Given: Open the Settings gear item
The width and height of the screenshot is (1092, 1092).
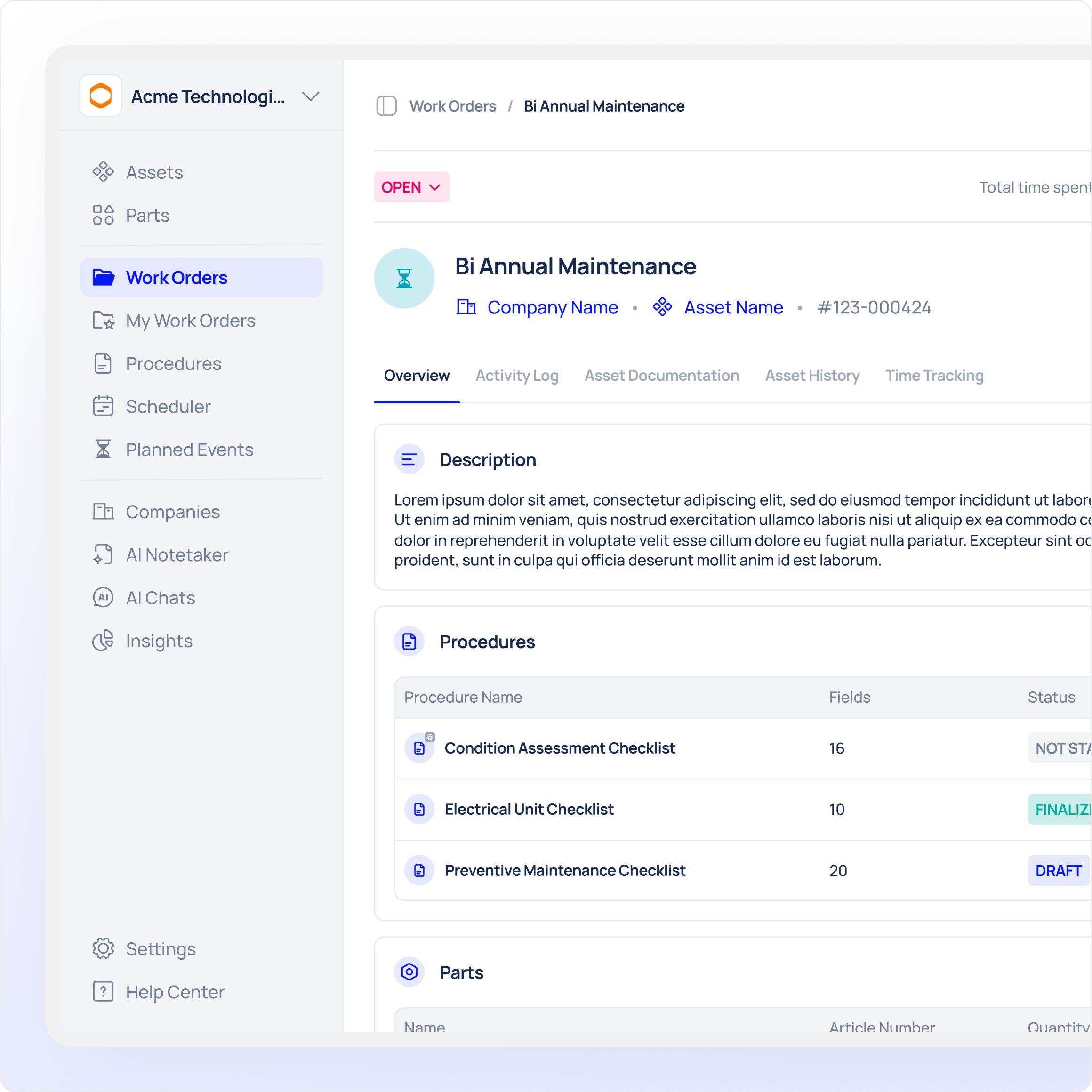Looking at the screenshot, I should pos(161,949).
